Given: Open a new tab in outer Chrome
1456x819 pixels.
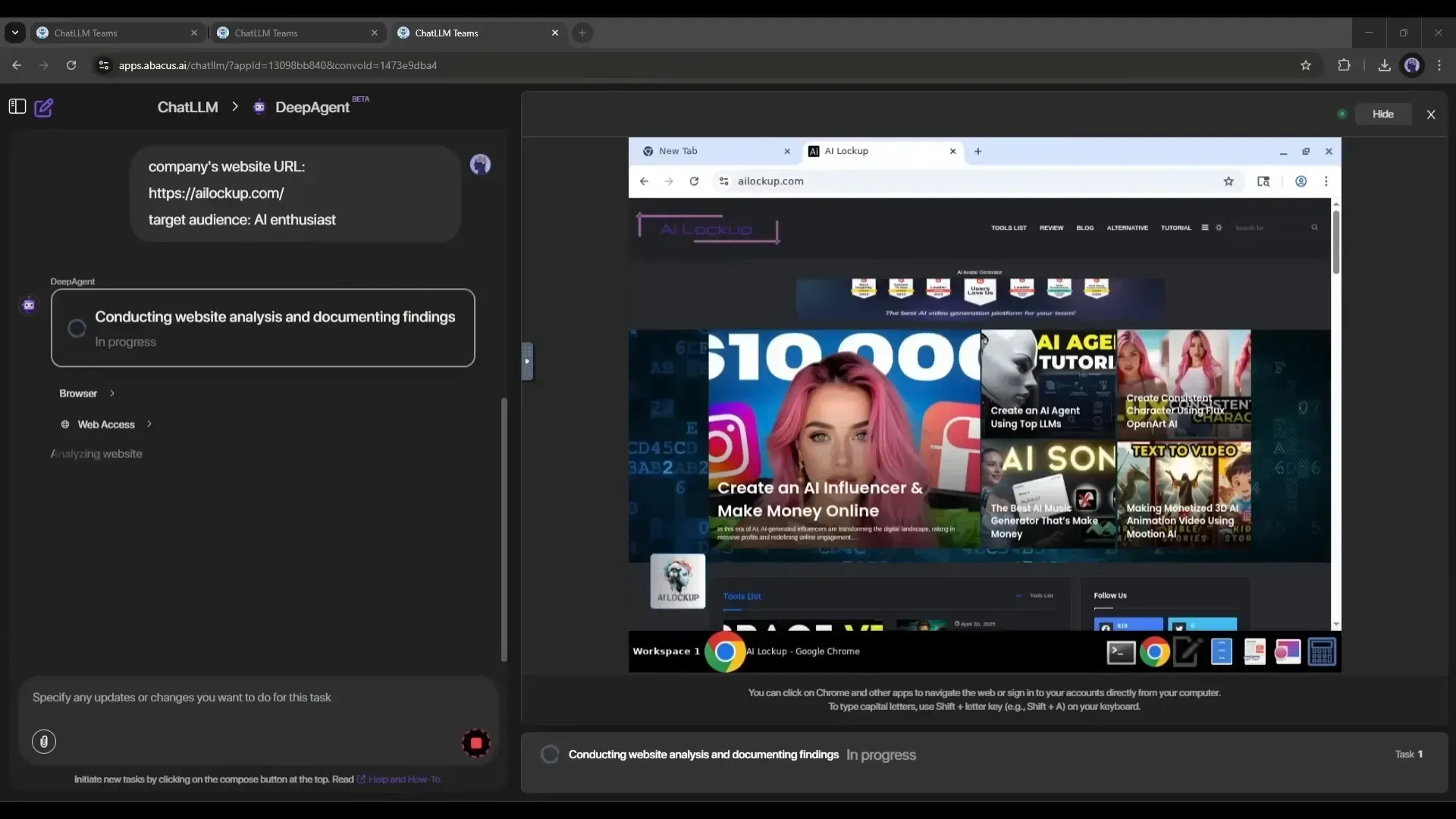Looking at the screenshot, I should (582, 33).
